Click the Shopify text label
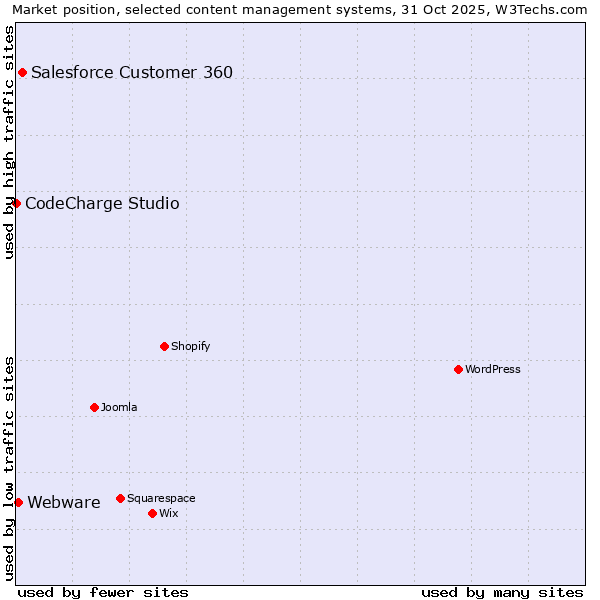Viewport: 600px width, 600px height. coord(191,347)
